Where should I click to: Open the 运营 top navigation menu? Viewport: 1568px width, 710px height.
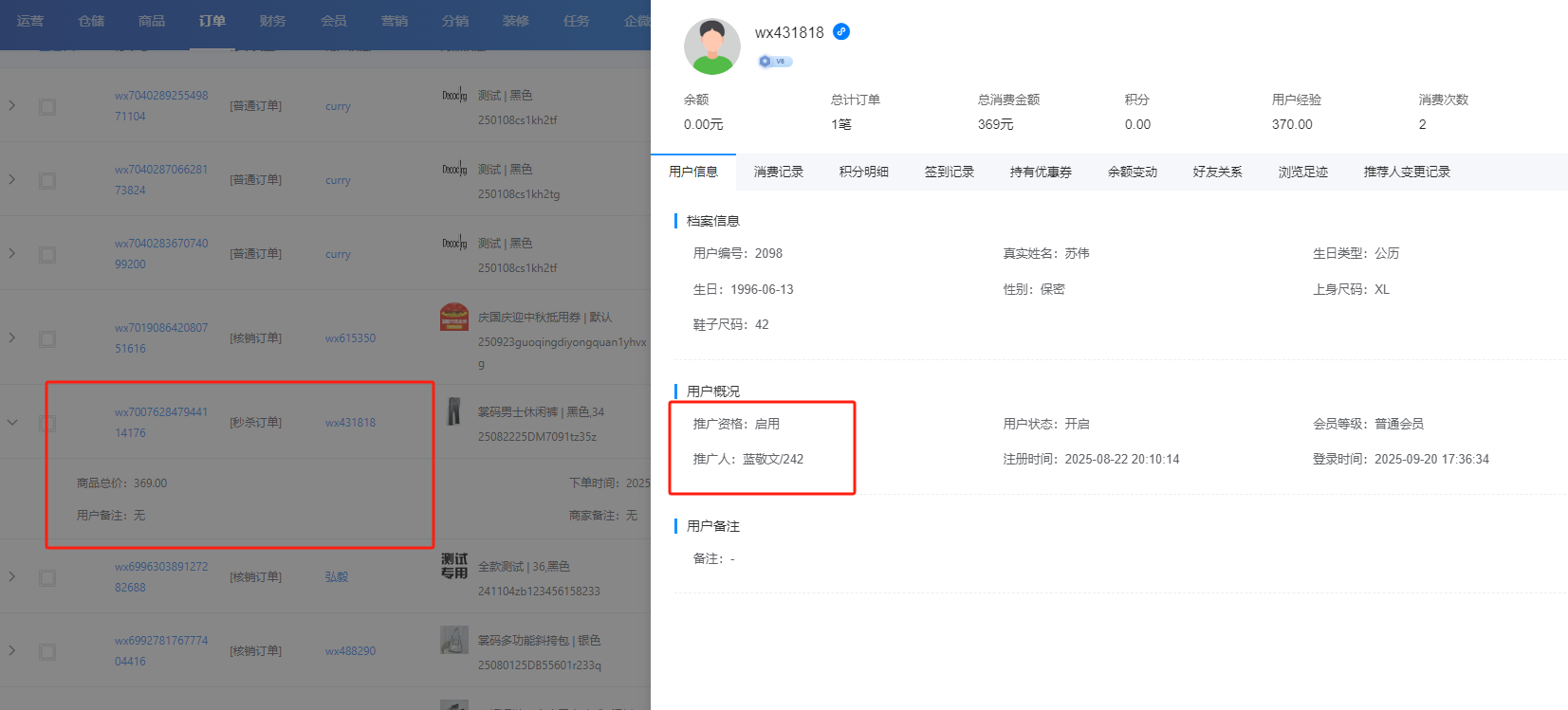(x=30, y=21)
